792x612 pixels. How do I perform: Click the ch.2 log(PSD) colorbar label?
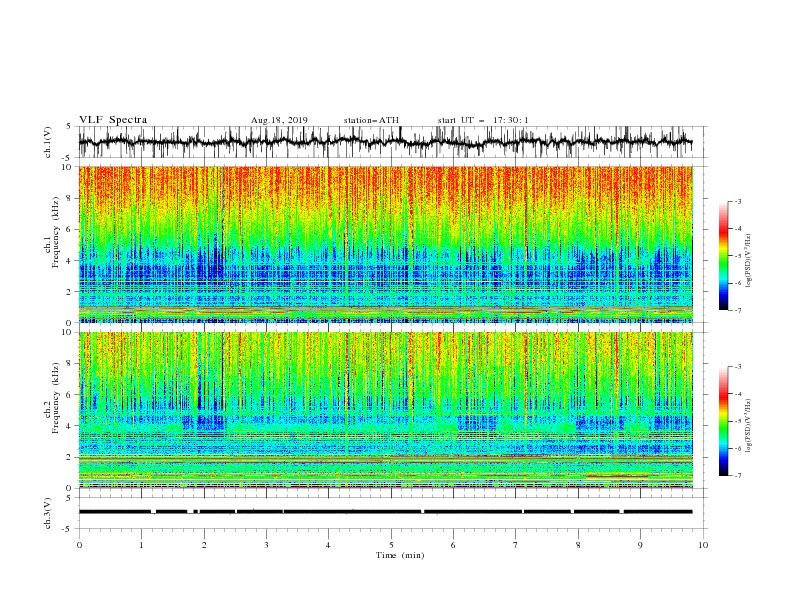point(748,425)
